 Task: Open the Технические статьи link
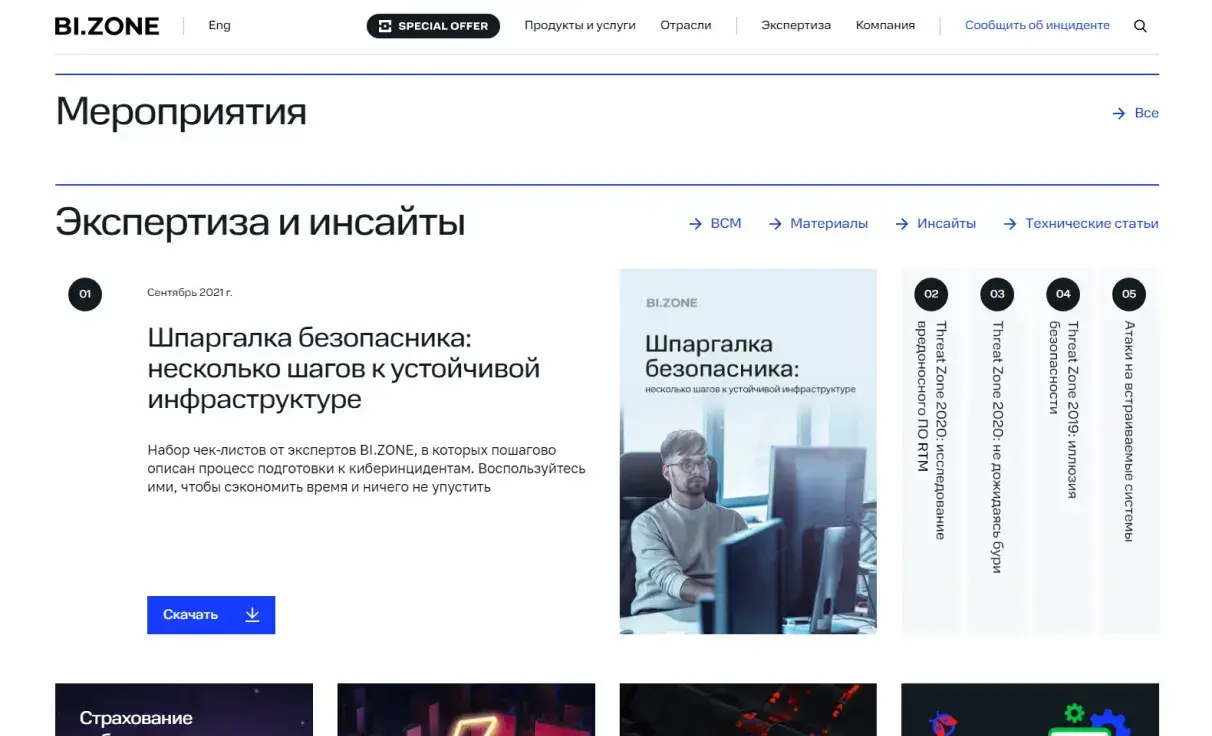[x=1081, y=224]
